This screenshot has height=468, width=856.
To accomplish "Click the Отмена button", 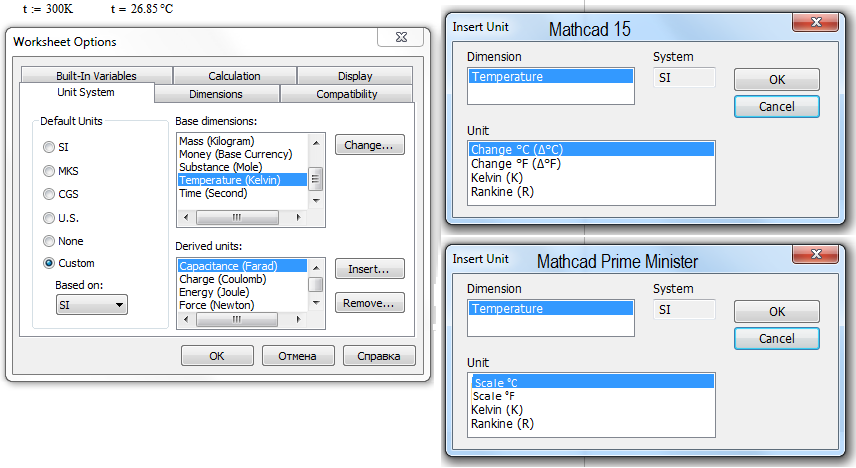I will [298, 356].
